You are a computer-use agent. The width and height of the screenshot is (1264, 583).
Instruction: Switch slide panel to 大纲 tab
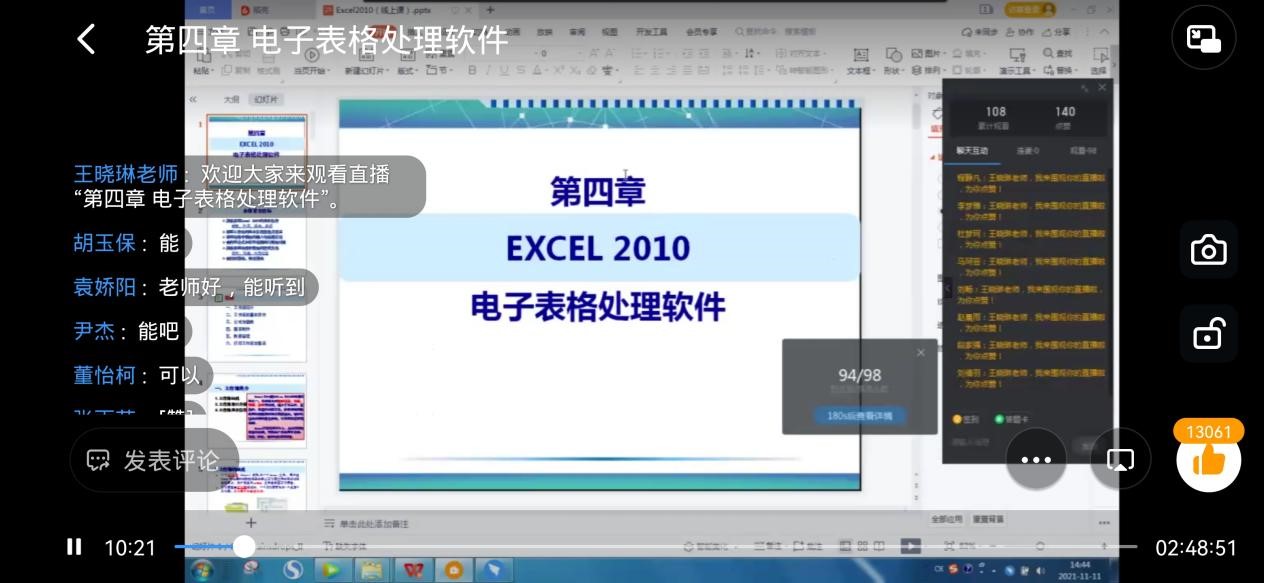click(x=231, y=100)
